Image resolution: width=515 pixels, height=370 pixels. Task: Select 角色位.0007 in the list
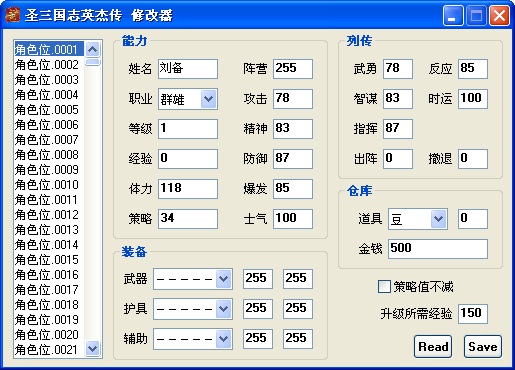click(49, 140)
